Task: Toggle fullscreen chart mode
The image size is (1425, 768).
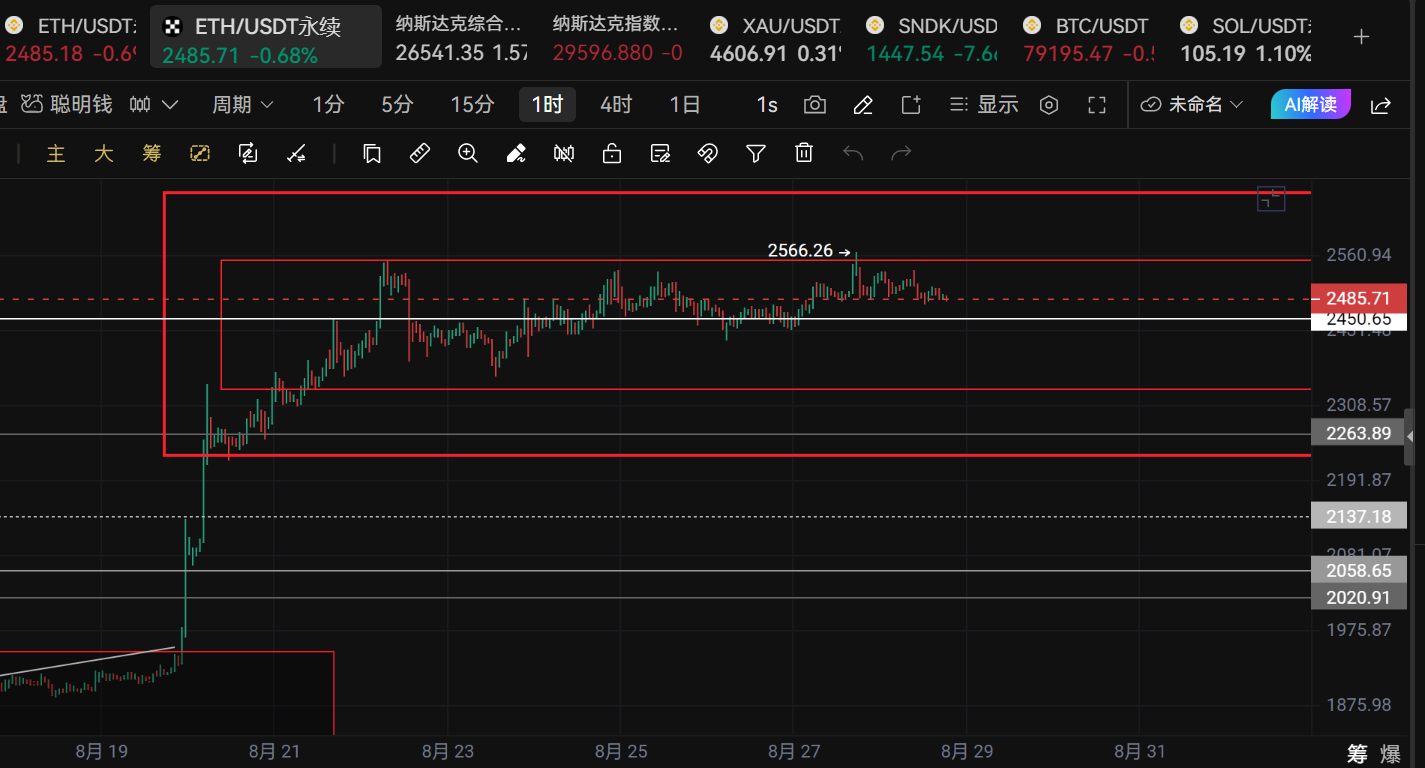Action: pos(1096,104)
